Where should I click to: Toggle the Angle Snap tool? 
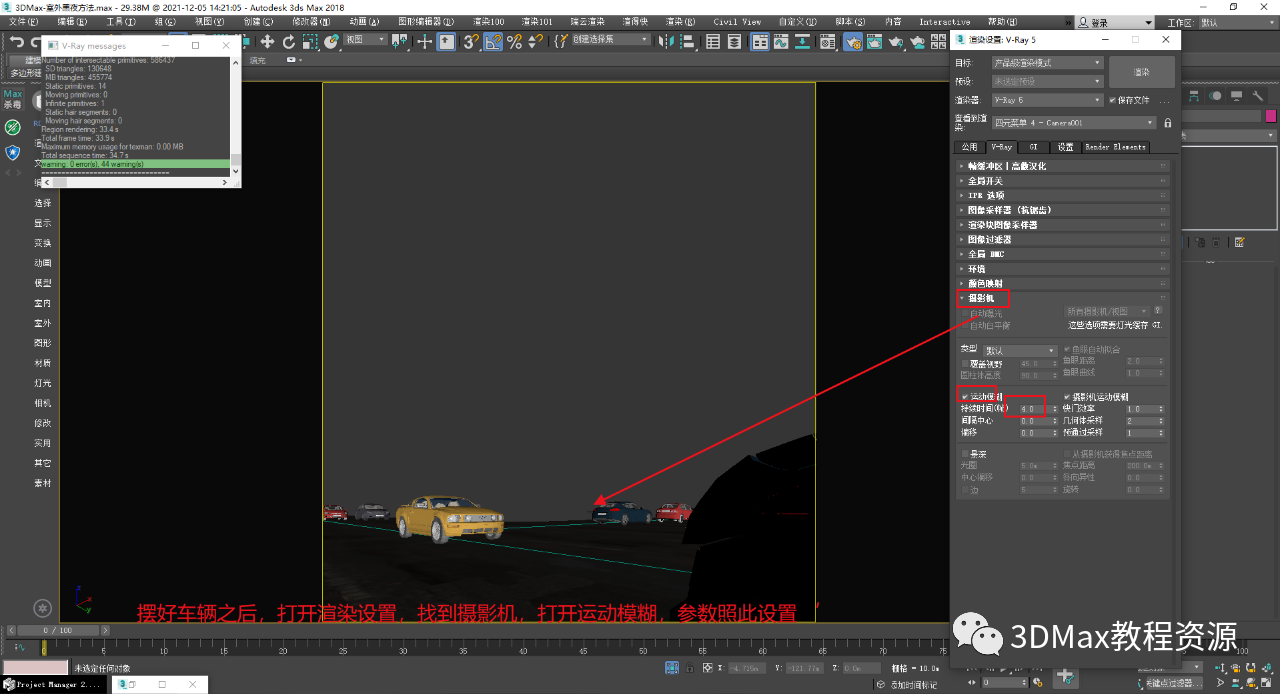494,41
